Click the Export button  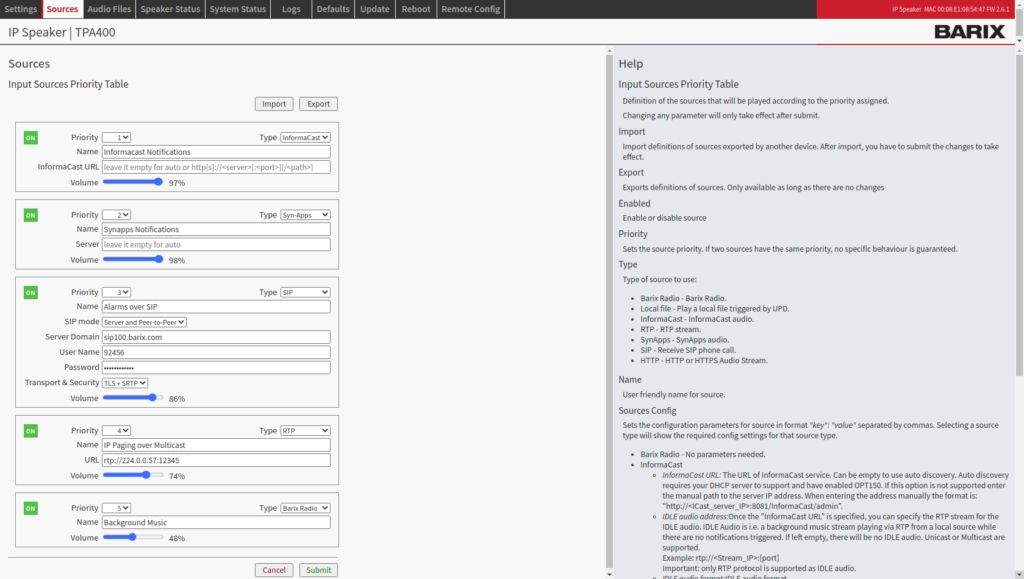[318, 104]
